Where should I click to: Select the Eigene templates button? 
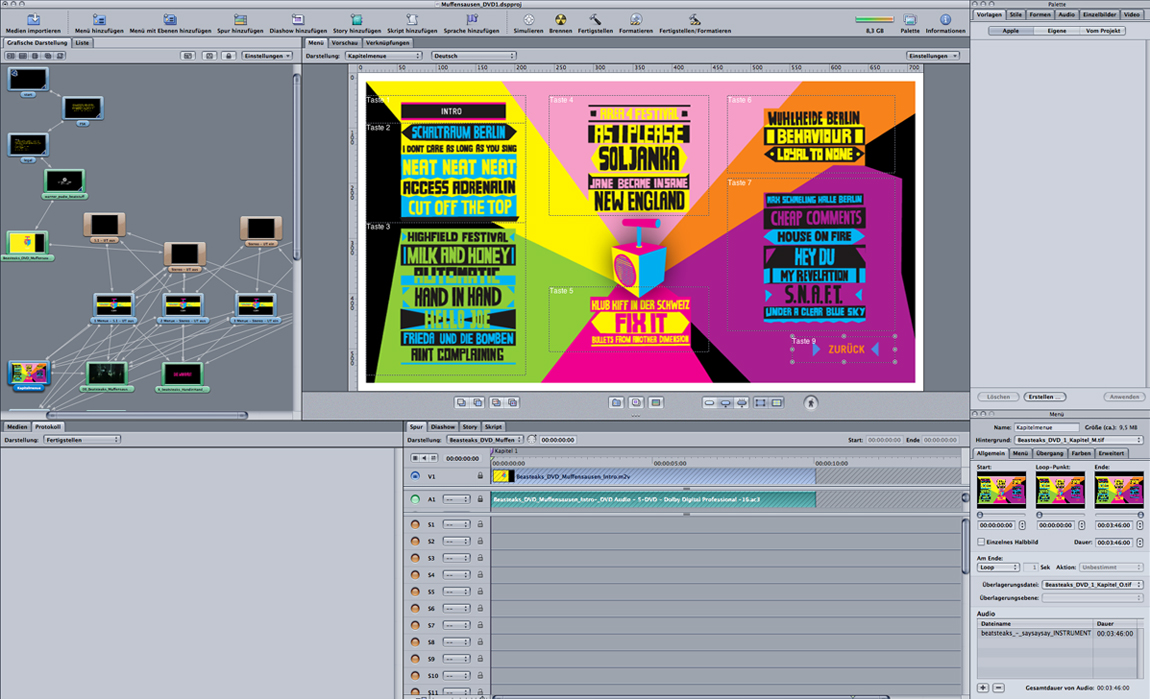[1057, 31]
